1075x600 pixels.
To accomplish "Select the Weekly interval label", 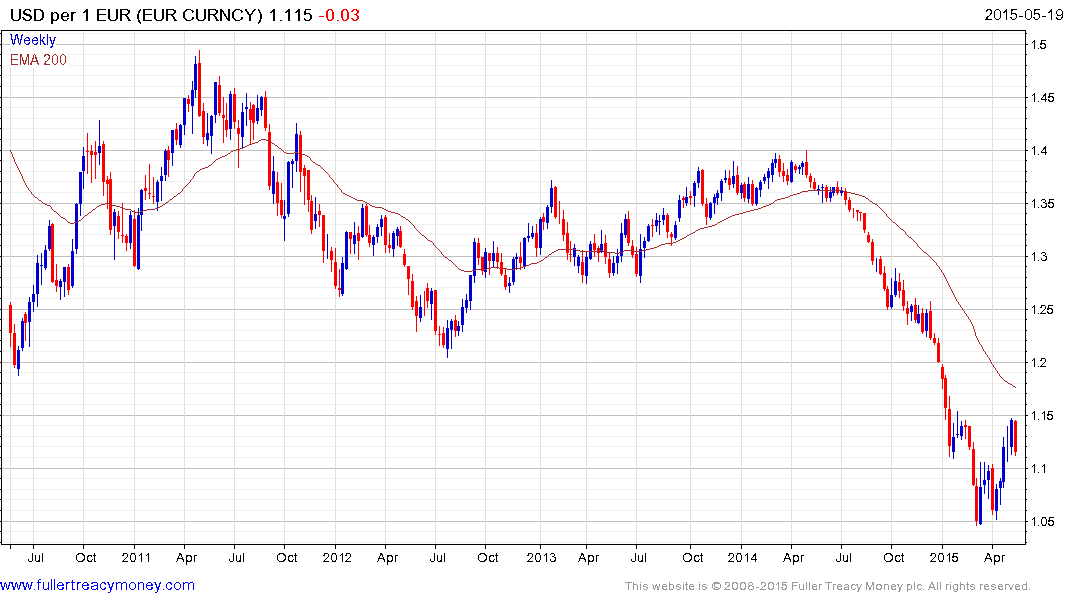I will click(x=33, y=40).
